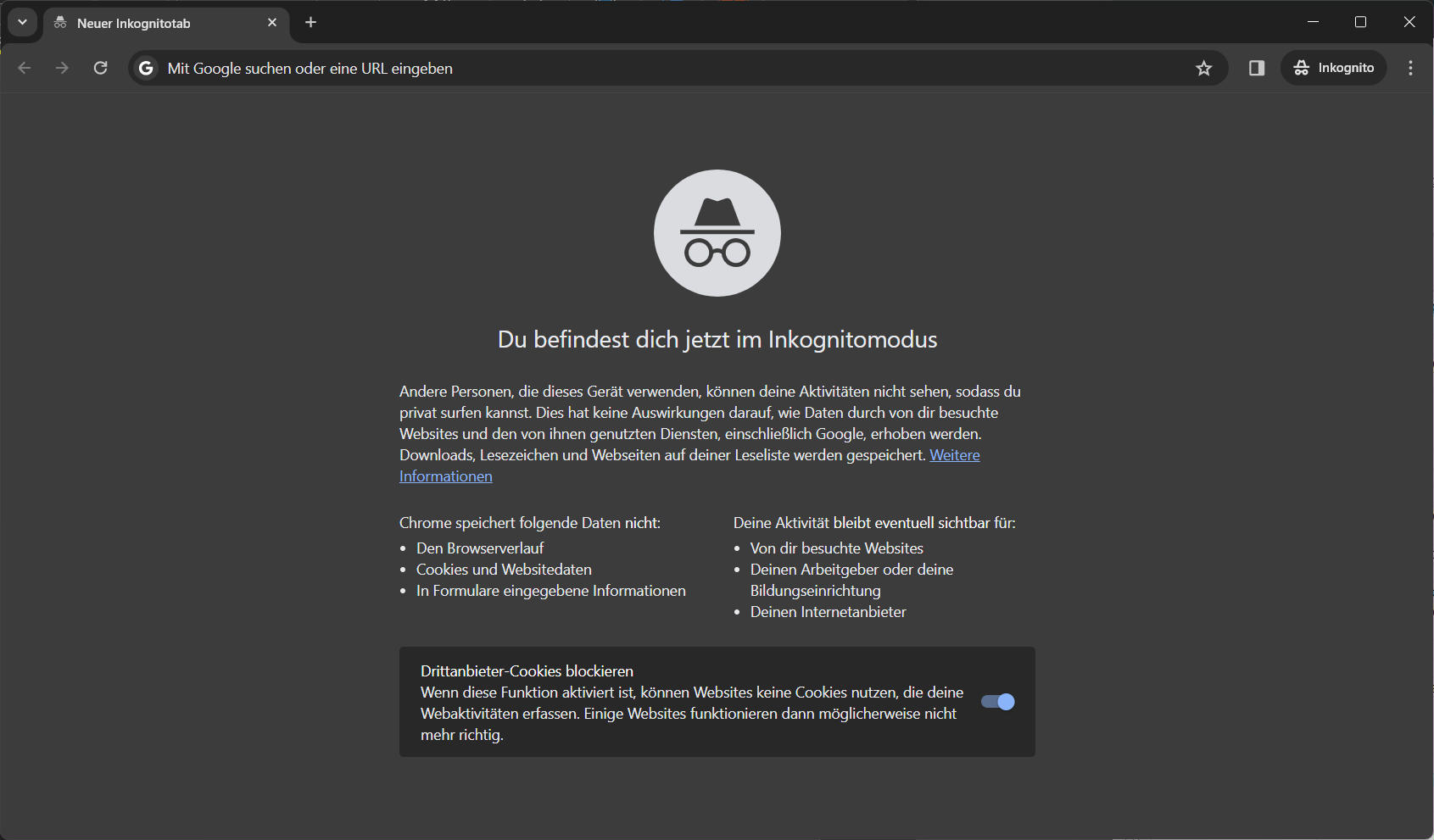
Task: Open a new tab with plus button
Action: pos(311,23)
